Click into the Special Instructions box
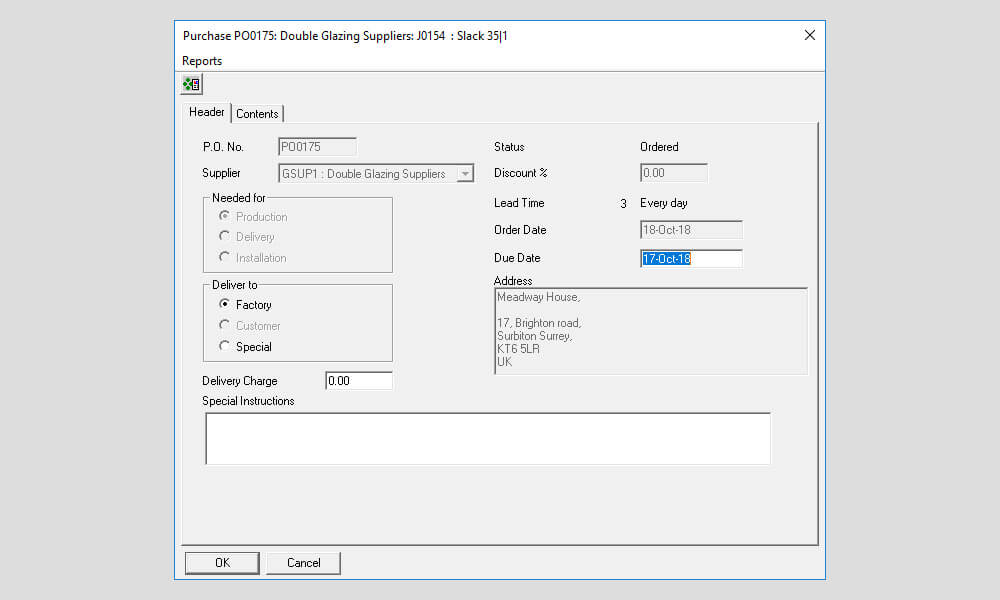Image resolution: width=1000 pixels, height=600 pixels. tap(488, 439)
